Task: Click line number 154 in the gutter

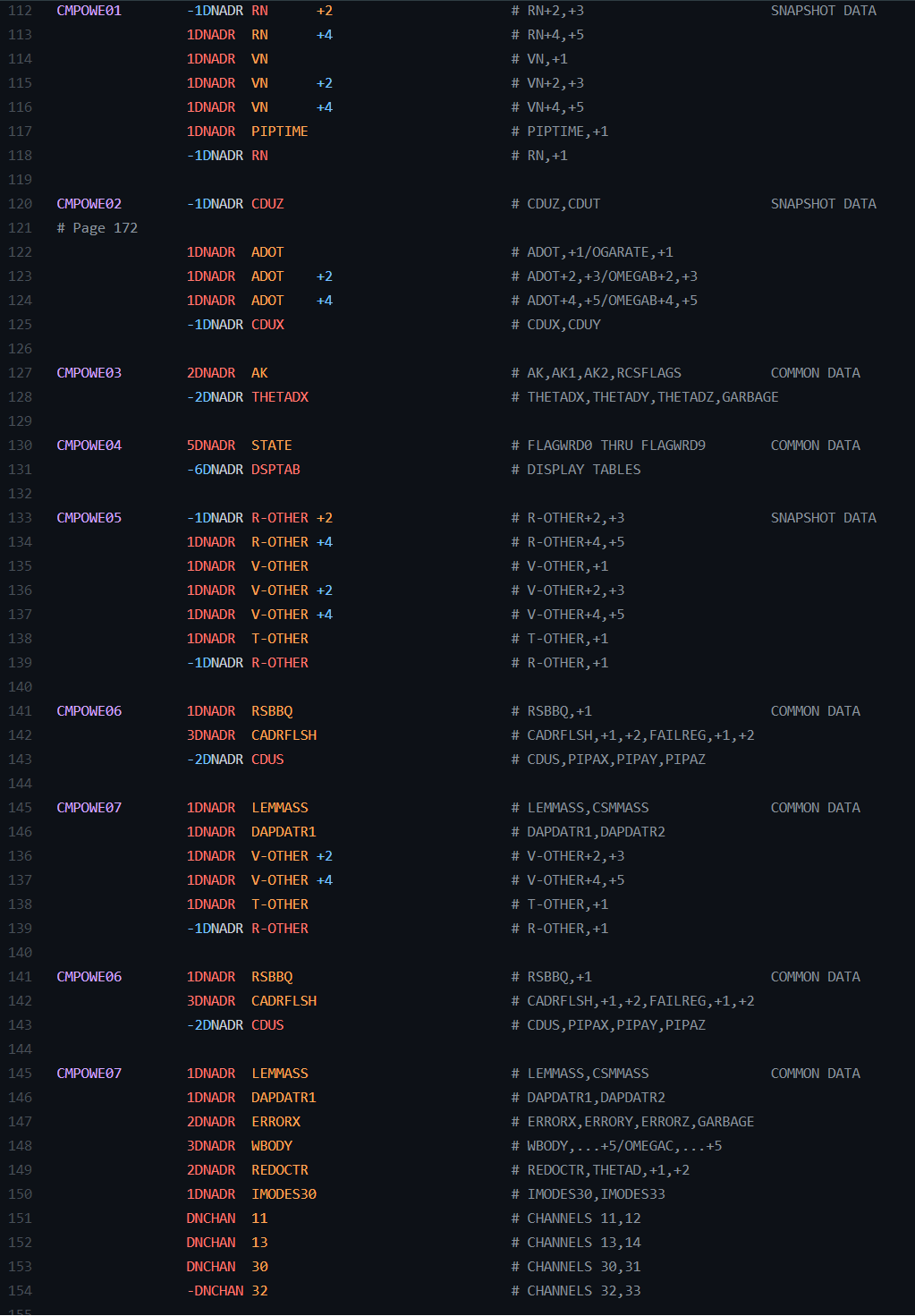Action: 20,1291
